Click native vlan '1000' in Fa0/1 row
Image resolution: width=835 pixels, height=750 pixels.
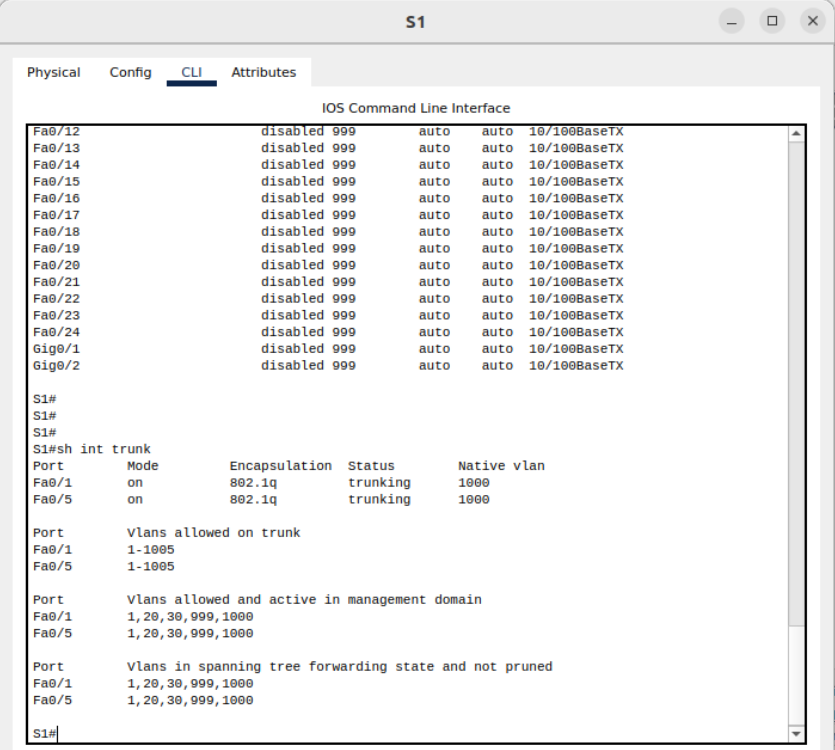pos(473,483)
